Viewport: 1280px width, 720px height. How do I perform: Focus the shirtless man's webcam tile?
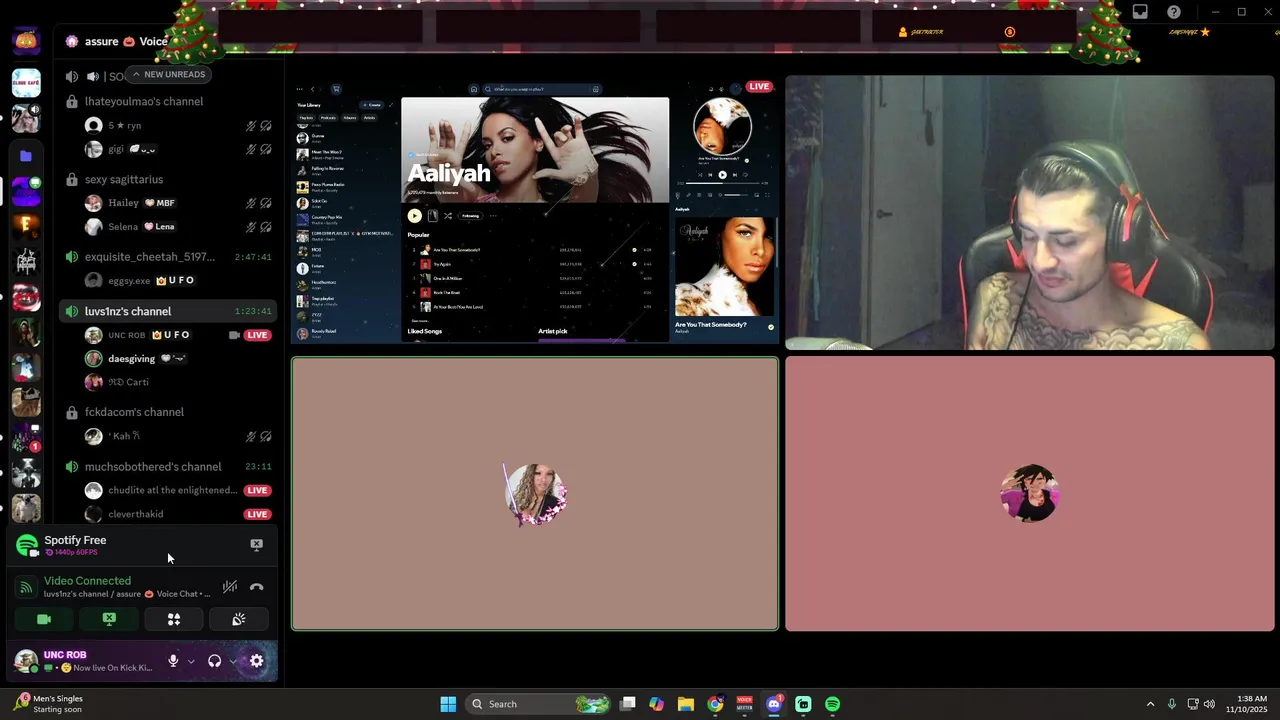click(1030, 213)
